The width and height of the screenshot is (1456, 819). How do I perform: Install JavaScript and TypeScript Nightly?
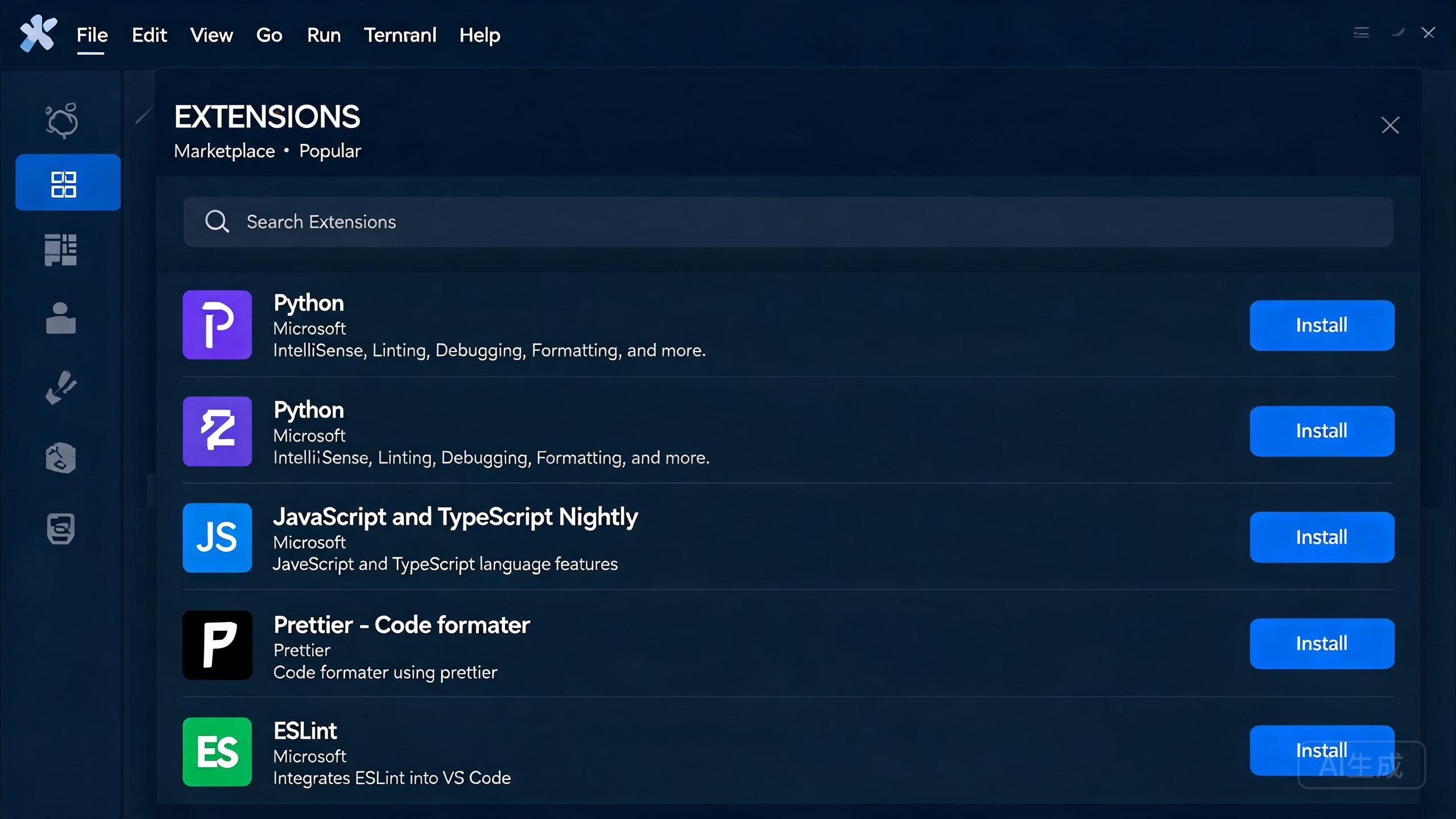1322,537
